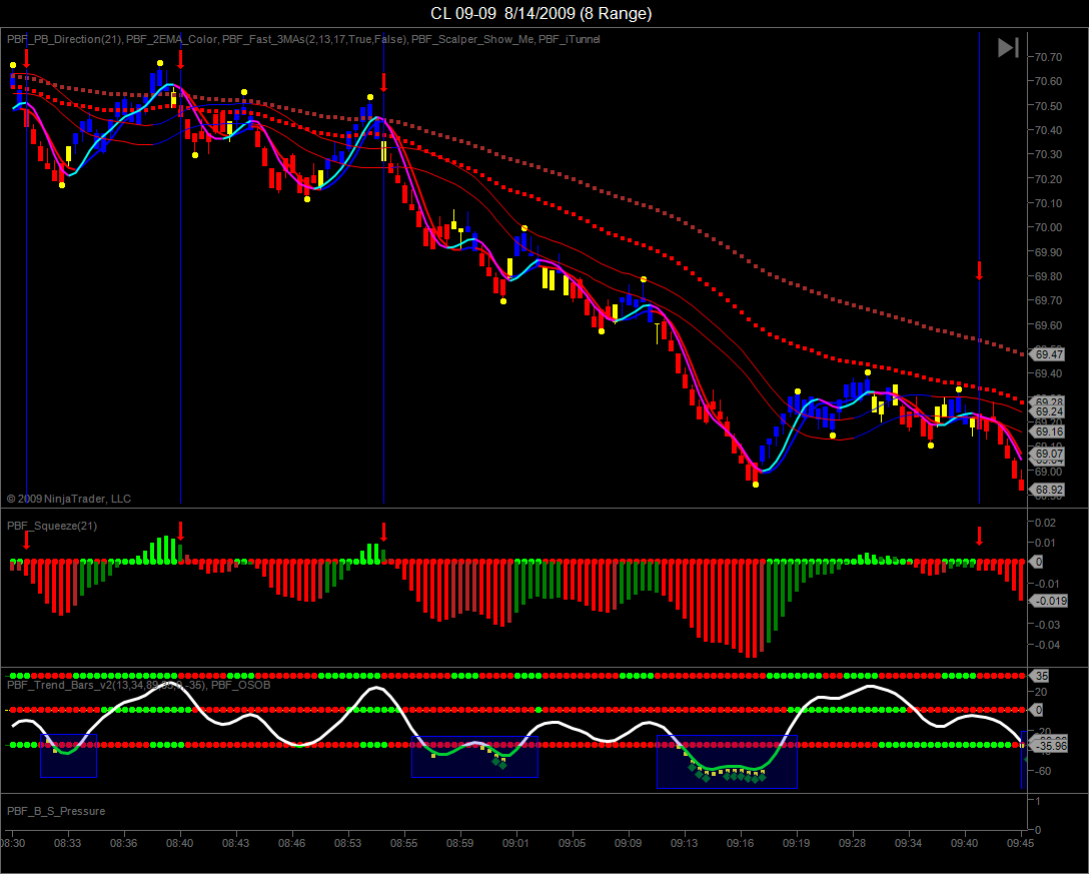Viewport: 1089px width, 874px height.
Task: Click the yellow dot marker above the 08:43 candle
Action: [243, 91]
